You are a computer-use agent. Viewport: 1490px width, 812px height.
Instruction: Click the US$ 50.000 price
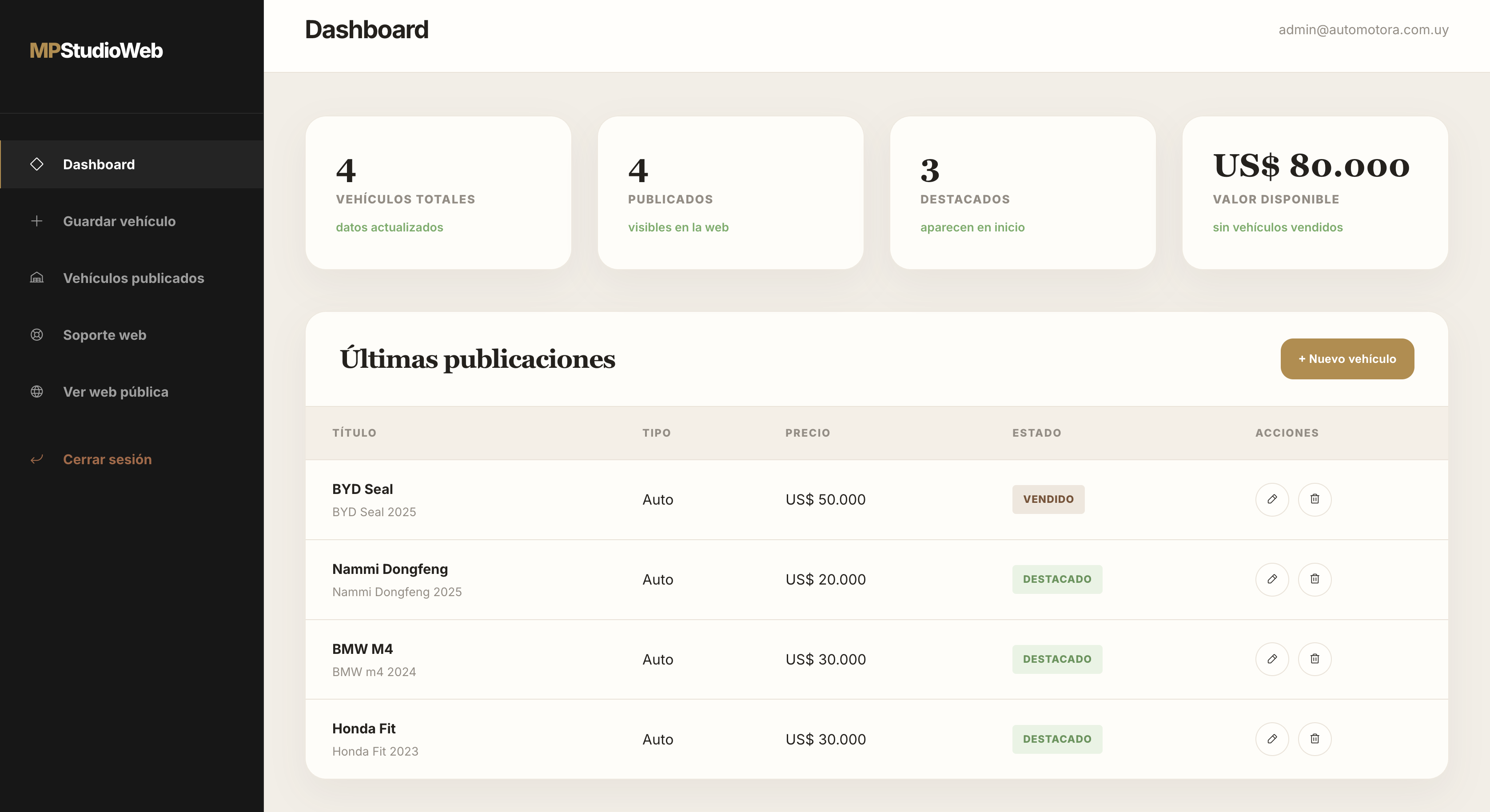point(825,499)
